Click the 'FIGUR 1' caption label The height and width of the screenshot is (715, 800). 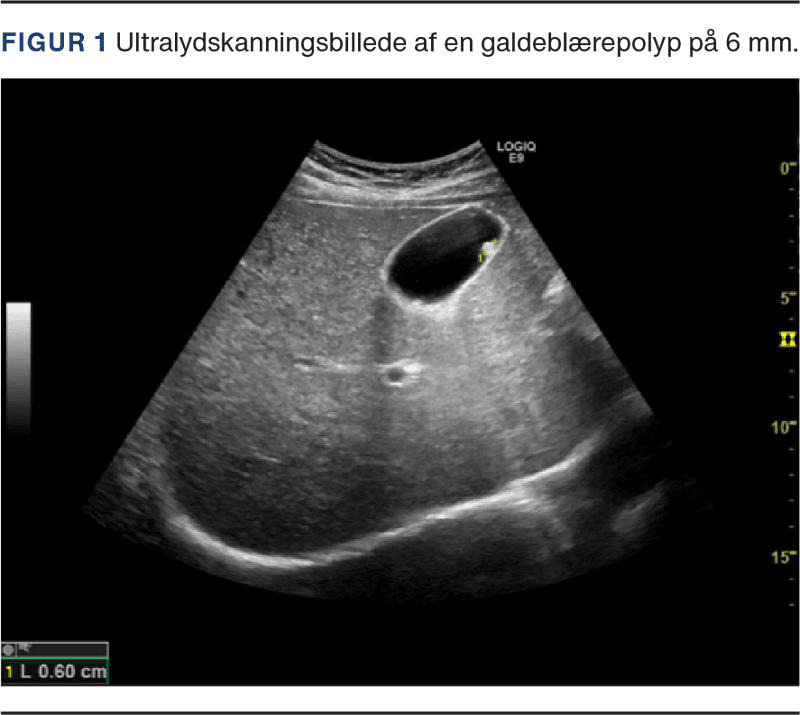click(x=54, y=45)
